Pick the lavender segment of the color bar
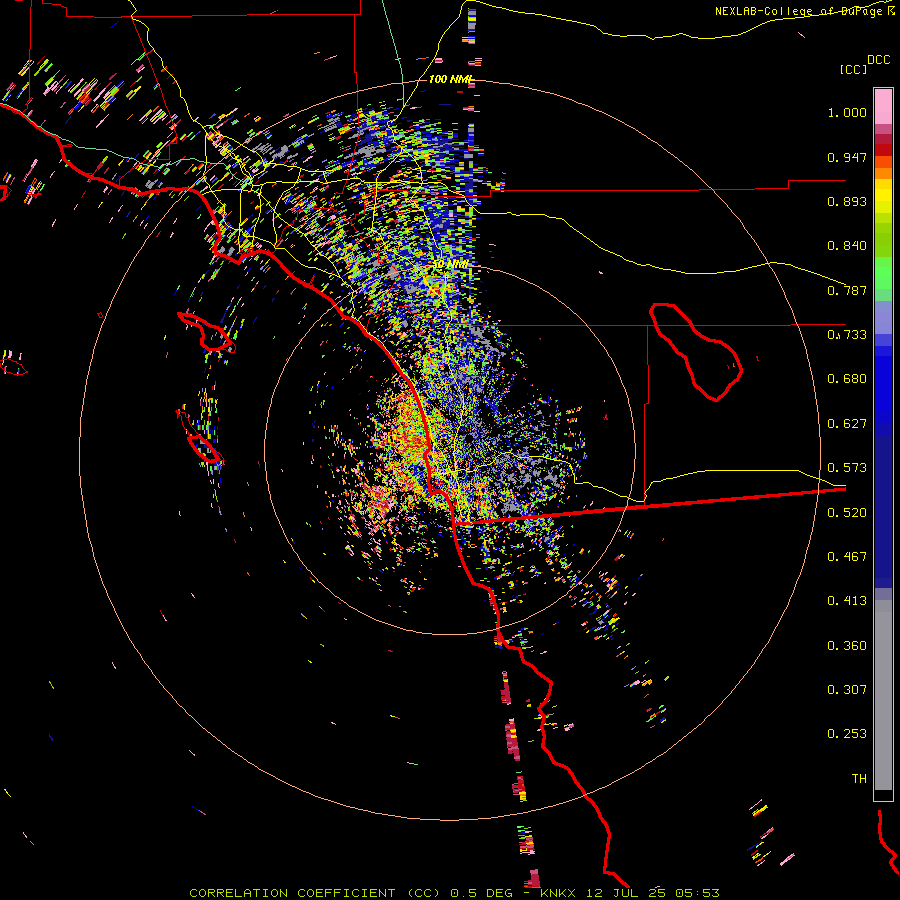 pyautogui.click(x=883, y=317)
